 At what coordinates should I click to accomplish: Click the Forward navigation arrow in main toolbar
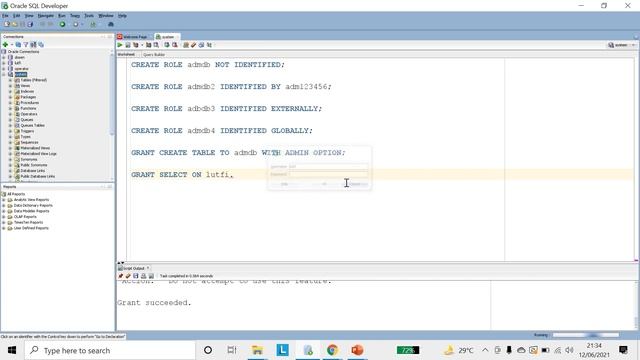(76, 24)
